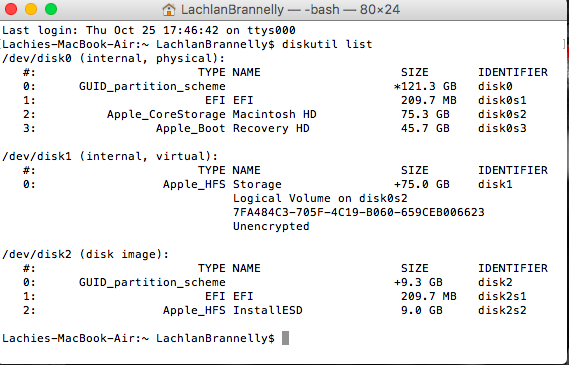The image size is (569, 365).
Task: Click the 'Logical Volume on disk0s2' line
Action: 320,198
